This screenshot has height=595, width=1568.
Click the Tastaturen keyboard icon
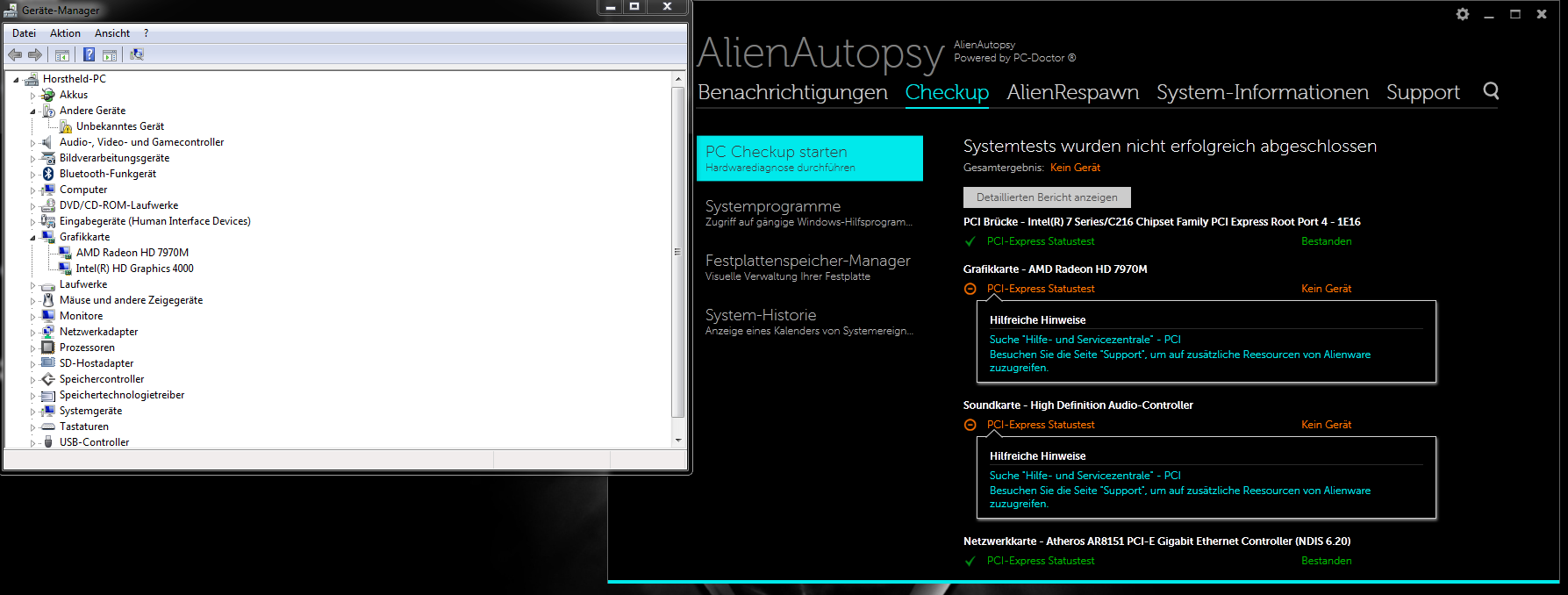coord(48,427)
